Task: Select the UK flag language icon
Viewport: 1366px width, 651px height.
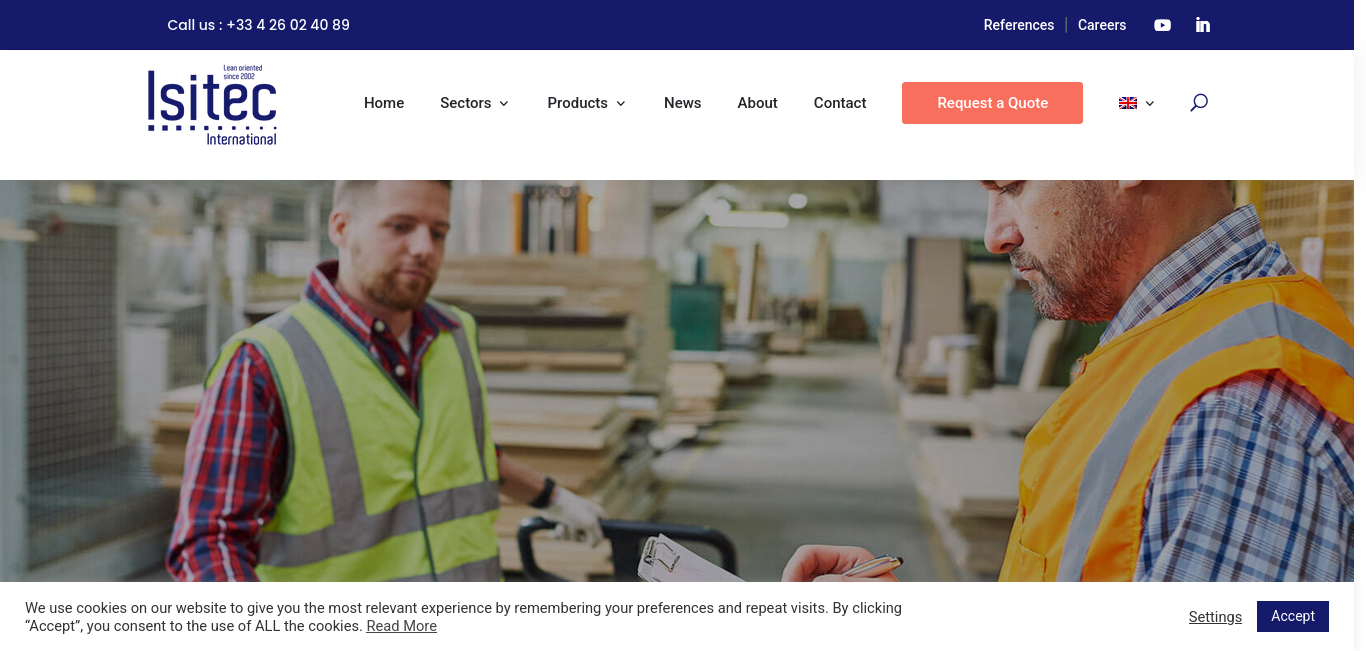Action: 1128,103
